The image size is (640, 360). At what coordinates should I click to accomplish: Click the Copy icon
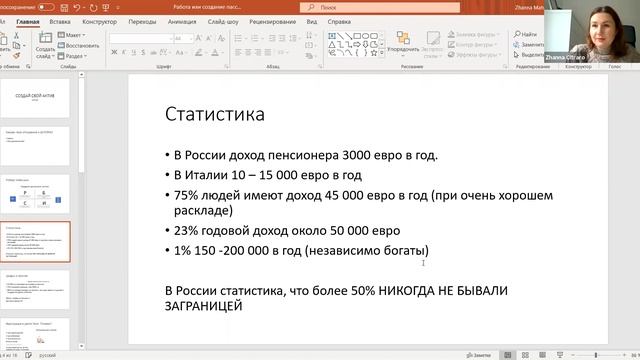click(x=16, y=45)
